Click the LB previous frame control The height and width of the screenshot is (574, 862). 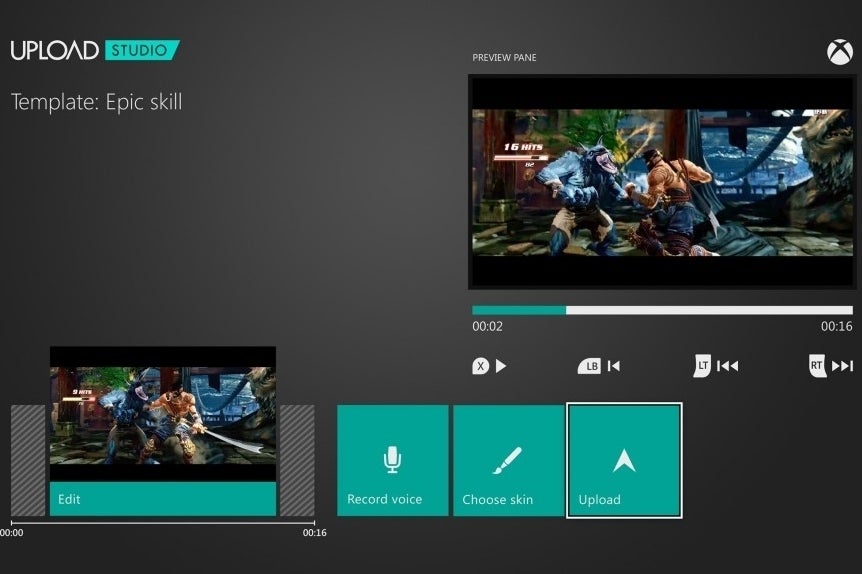599,366
